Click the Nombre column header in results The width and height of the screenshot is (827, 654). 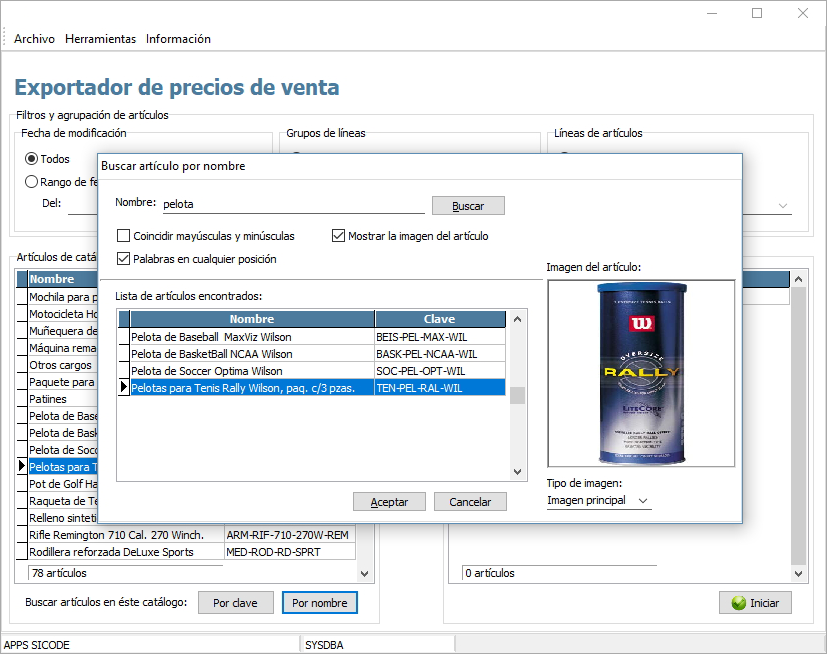[251, 319]
